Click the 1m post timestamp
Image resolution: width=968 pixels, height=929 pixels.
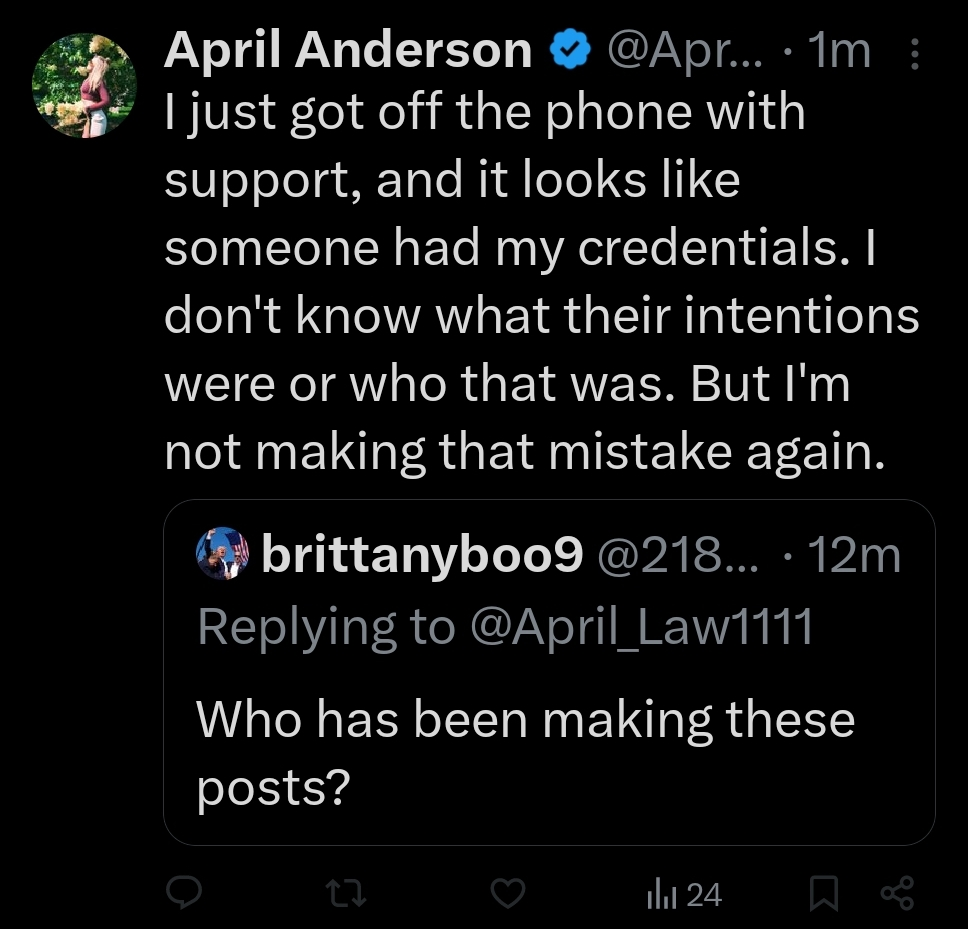844,50
